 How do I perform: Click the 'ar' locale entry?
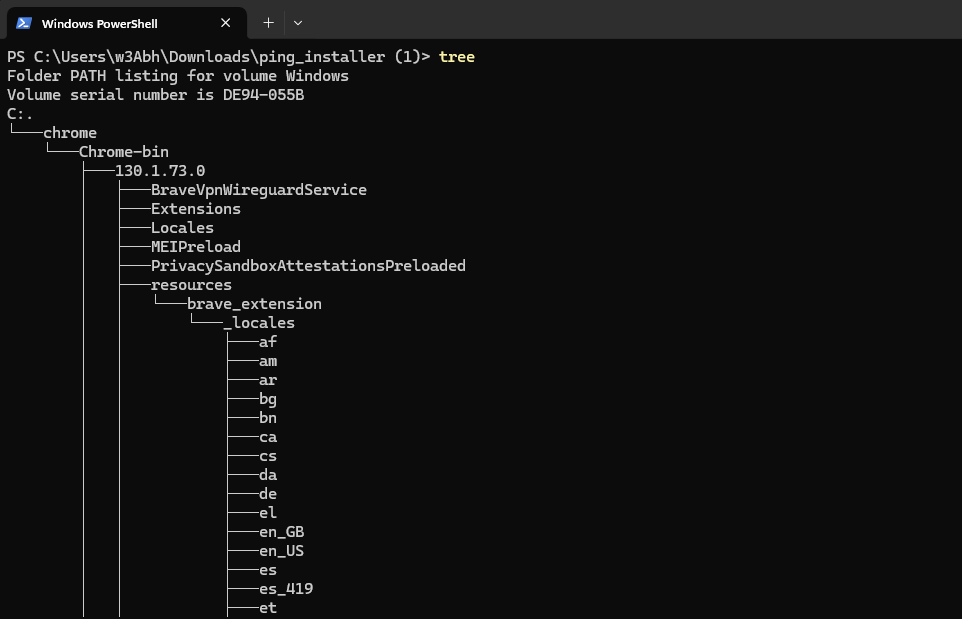coord(268,380)
